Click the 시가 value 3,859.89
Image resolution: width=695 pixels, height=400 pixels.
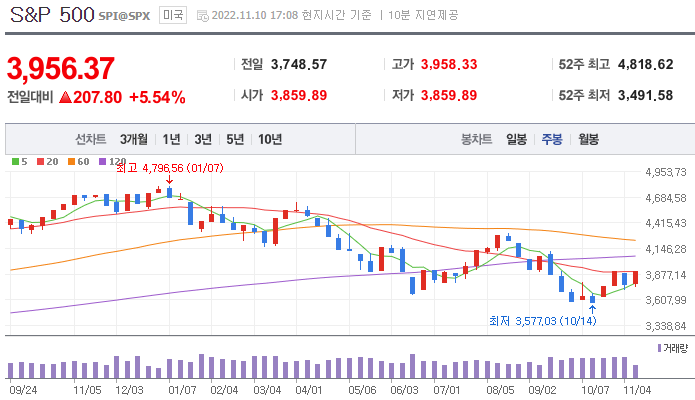click(299, 95)
